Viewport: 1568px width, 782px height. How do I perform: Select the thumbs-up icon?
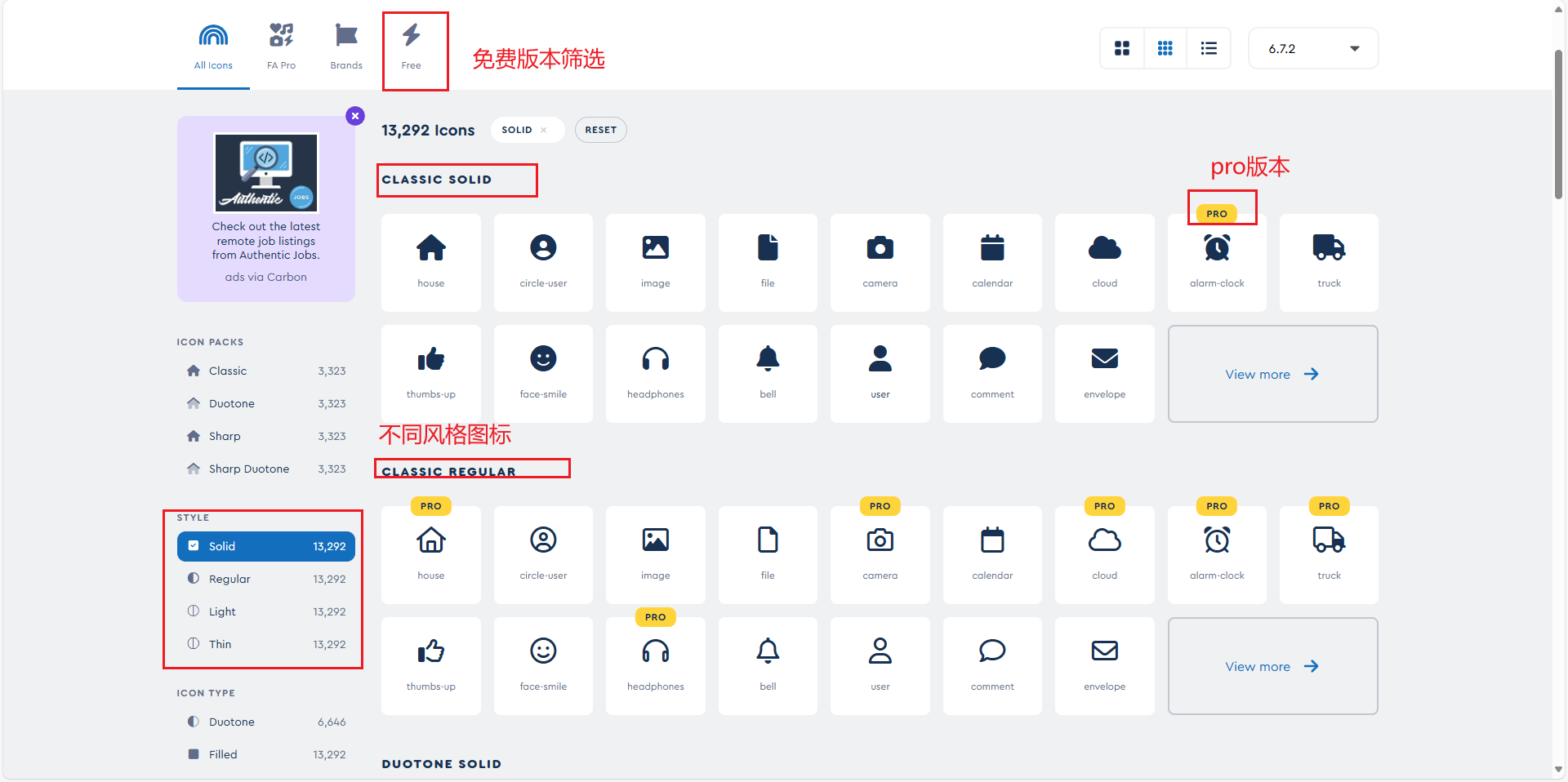[430, 372]
